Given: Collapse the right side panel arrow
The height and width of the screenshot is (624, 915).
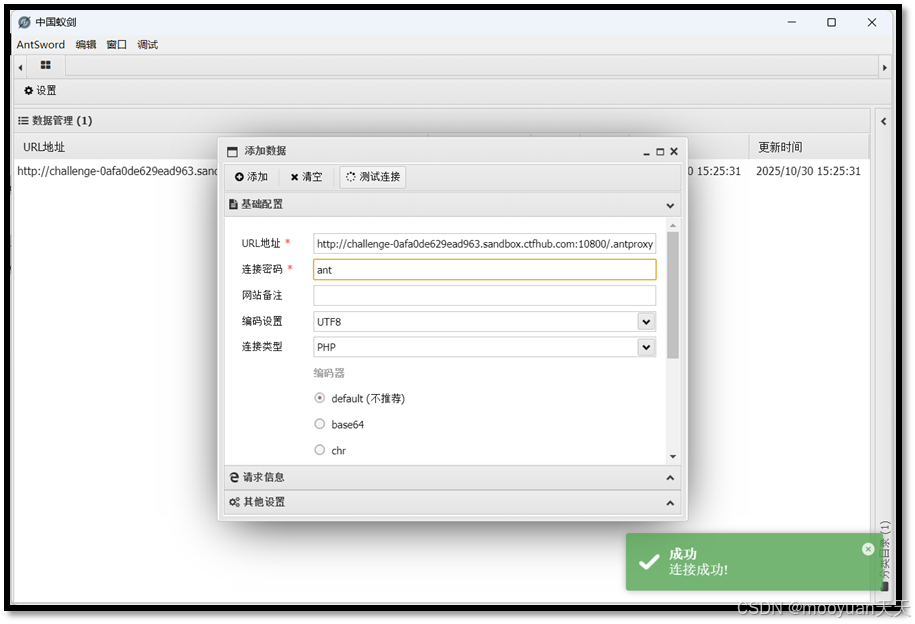Looking at the screenshot, I should coord(883,121).
